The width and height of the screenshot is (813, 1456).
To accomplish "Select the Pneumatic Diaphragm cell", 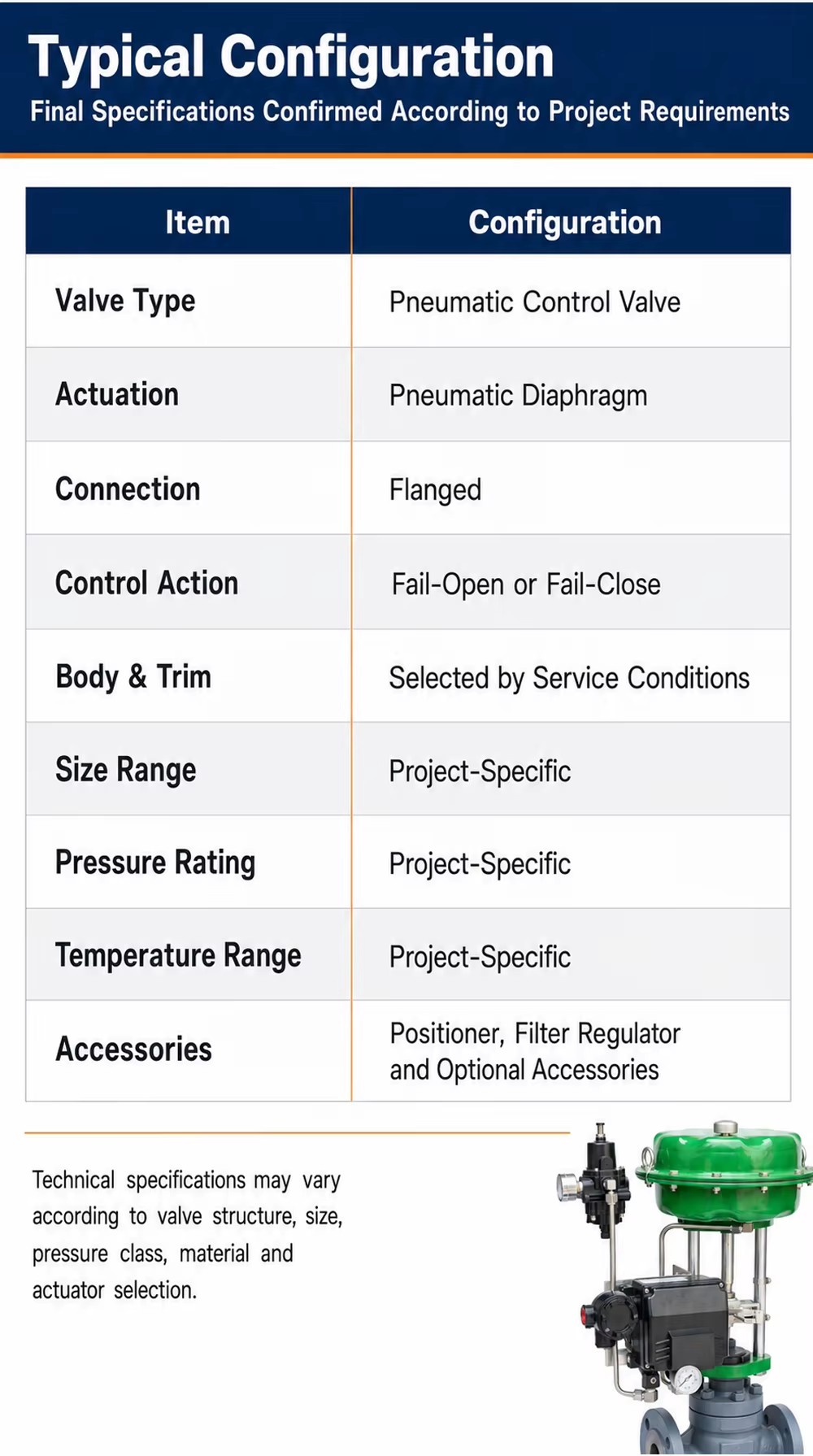I will click(572, 395).
